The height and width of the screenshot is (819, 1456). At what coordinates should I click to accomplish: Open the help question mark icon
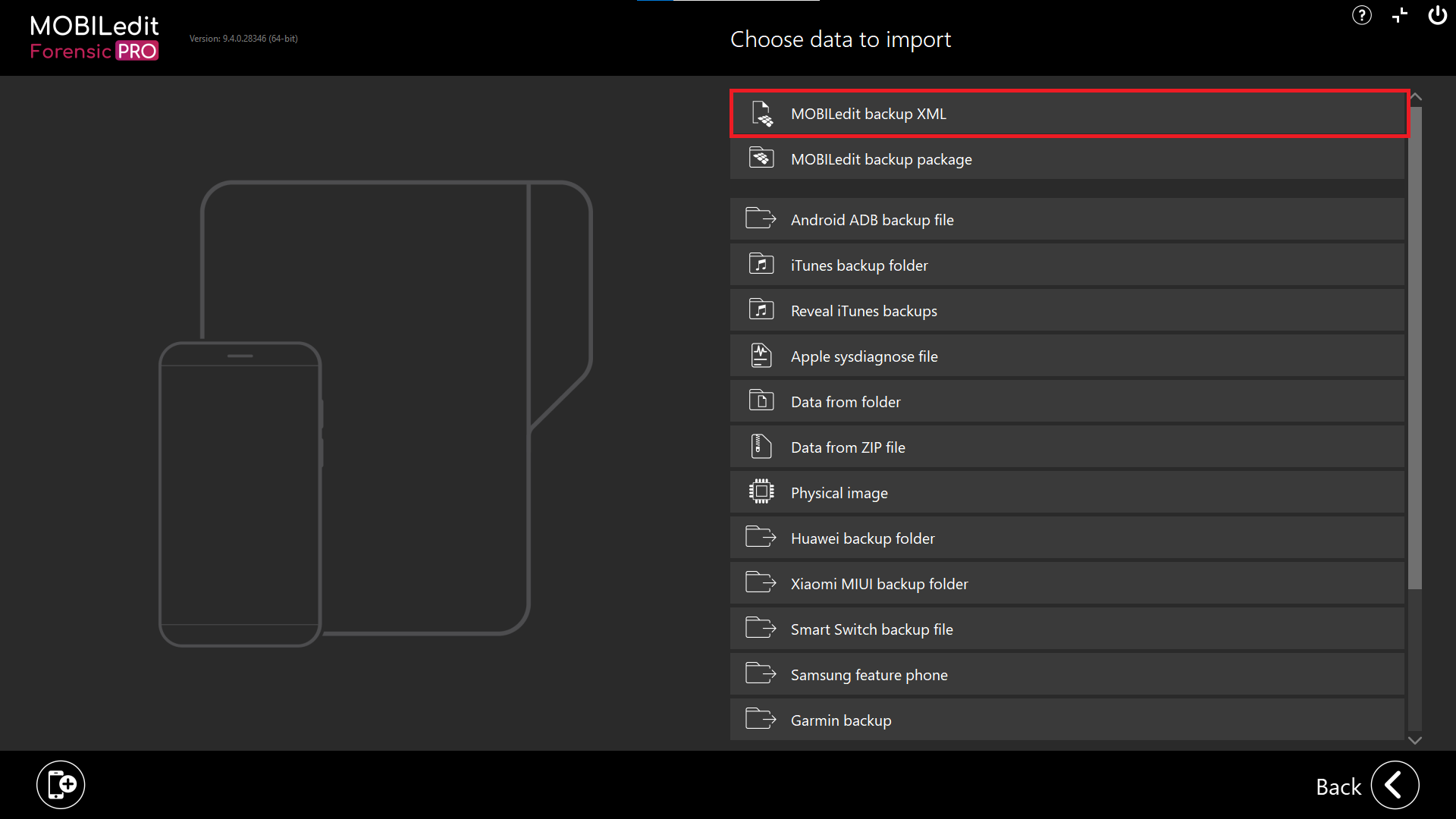click(1361, 15)
